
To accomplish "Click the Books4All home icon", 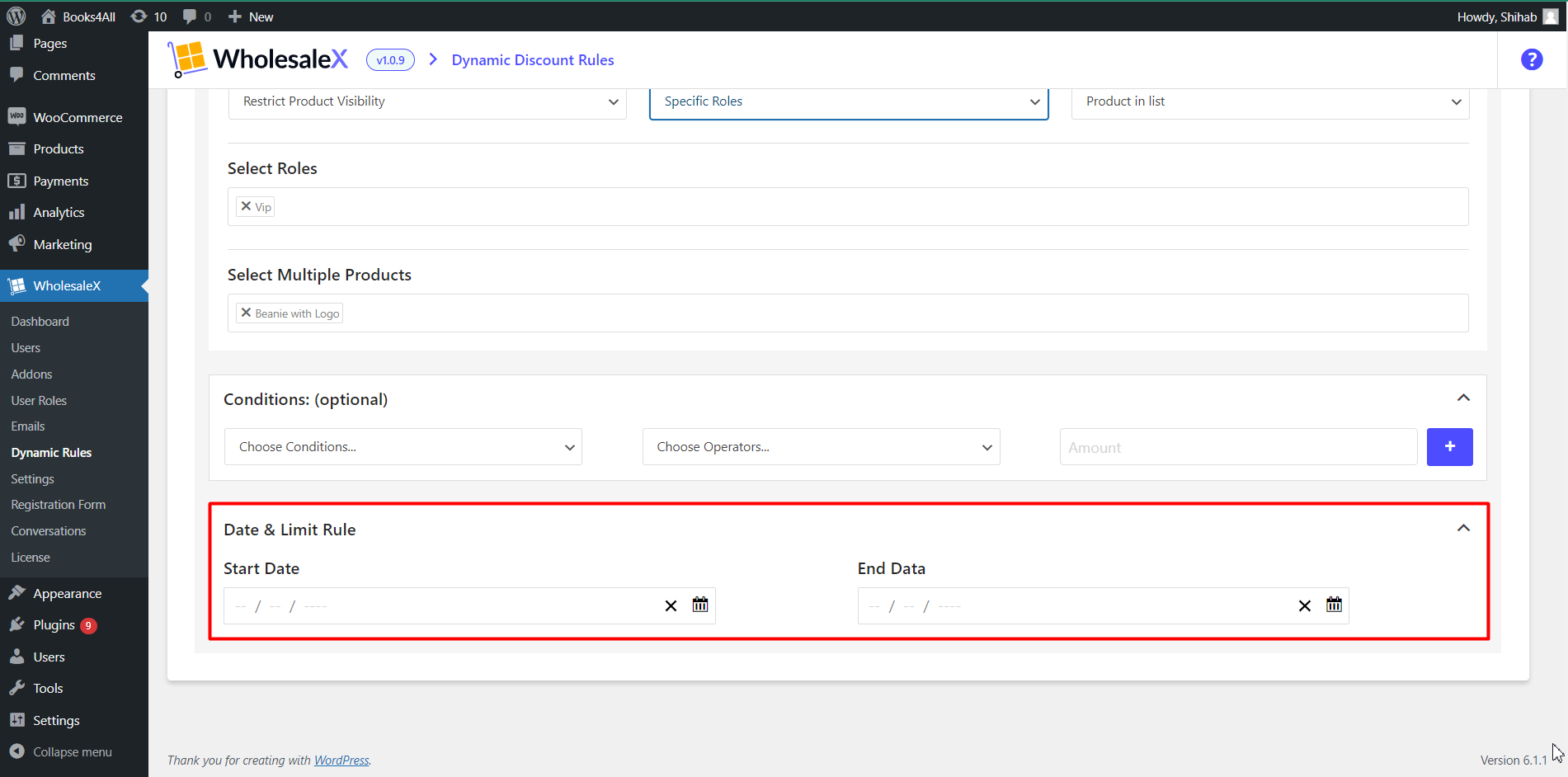I will pos(49,16).
